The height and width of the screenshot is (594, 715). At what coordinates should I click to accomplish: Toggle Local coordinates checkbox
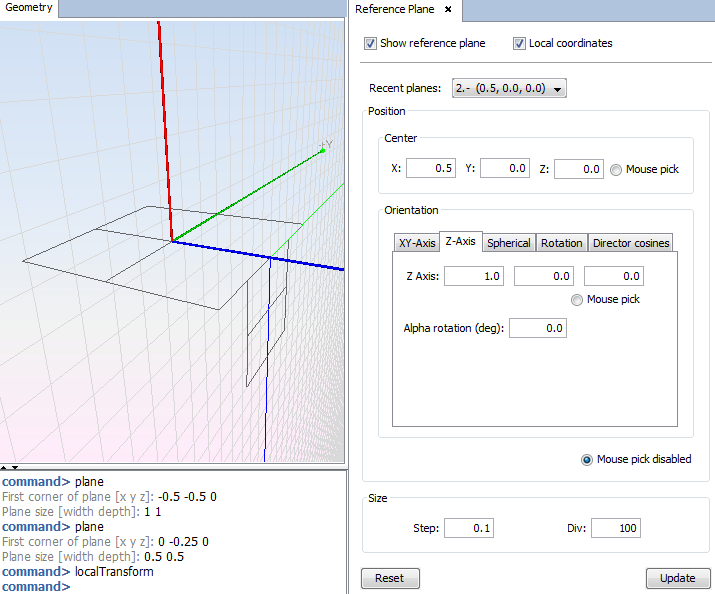click(520, 43)
